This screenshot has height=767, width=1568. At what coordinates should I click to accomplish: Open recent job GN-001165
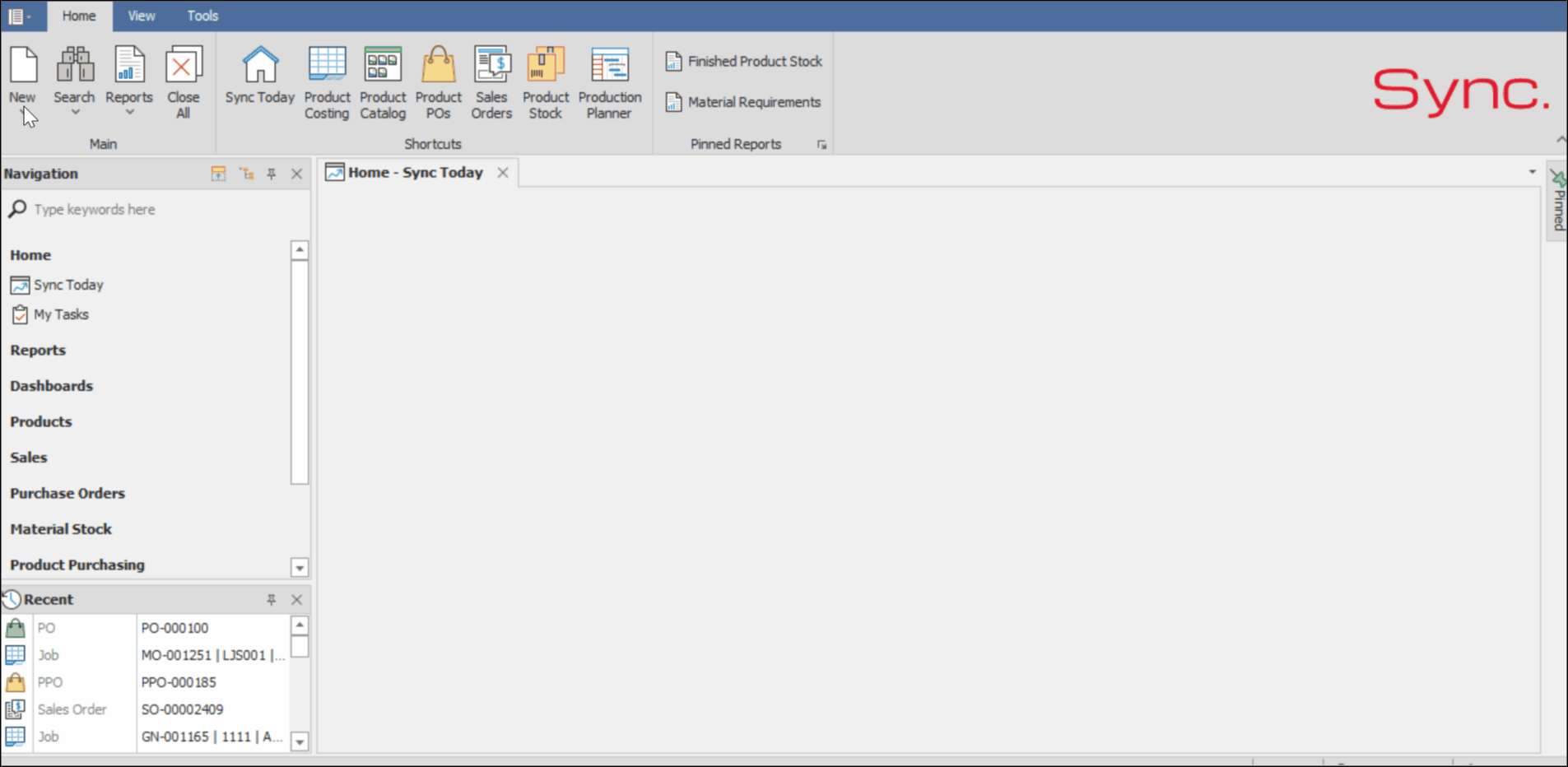(x=212, y=737)
